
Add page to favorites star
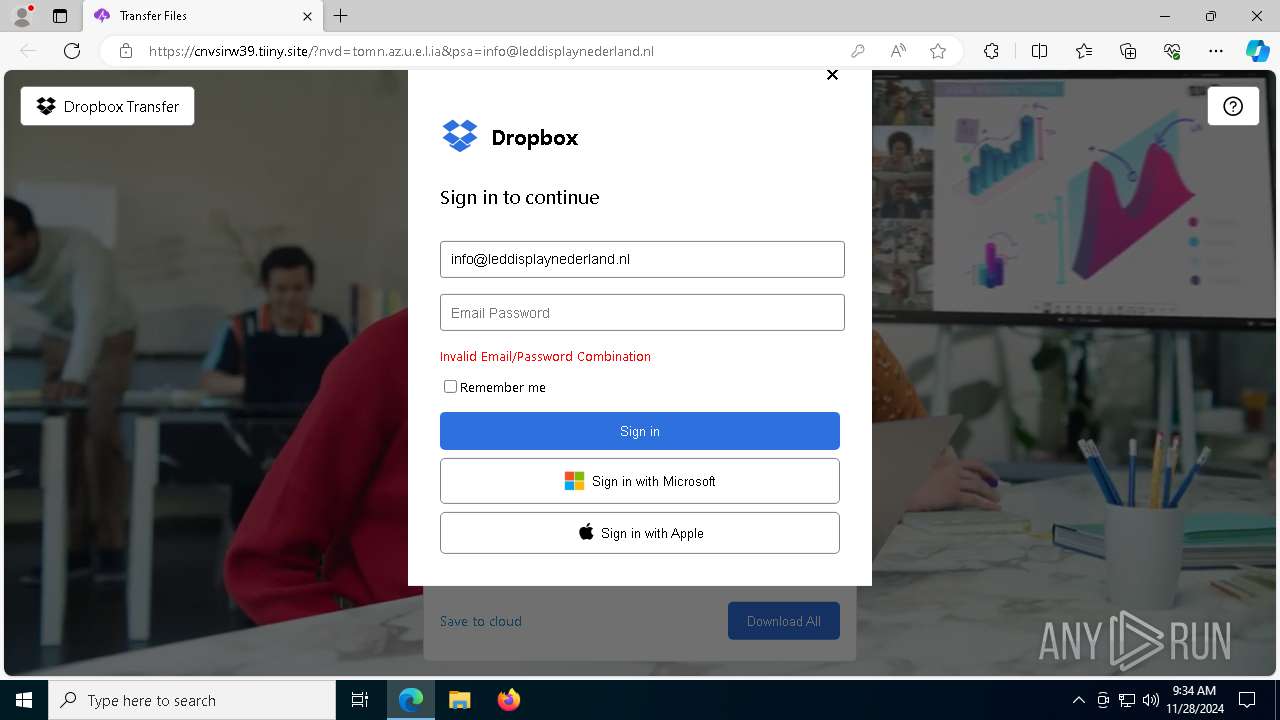tap(938, 51)
